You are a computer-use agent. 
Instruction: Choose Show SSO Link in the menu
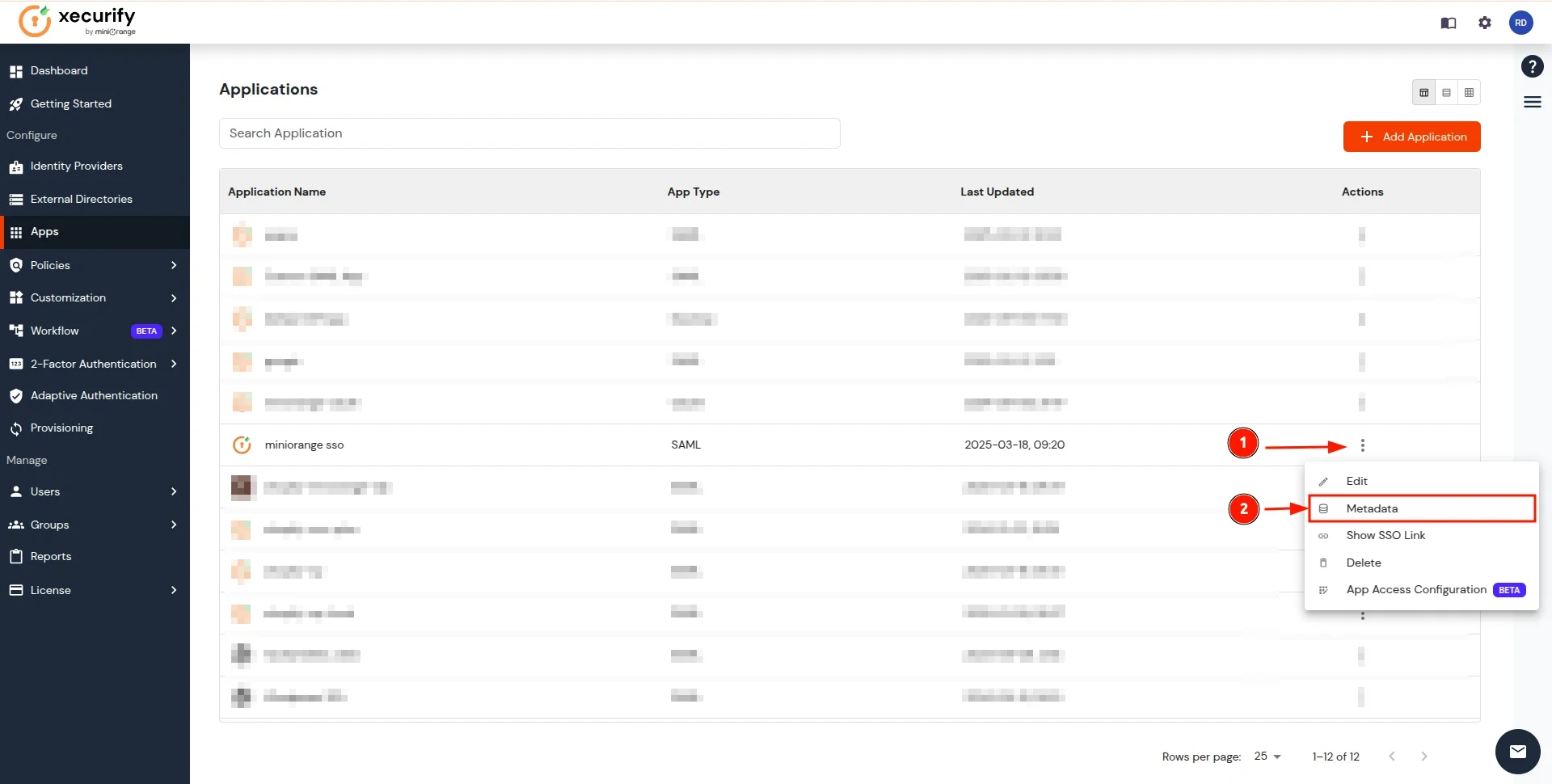click(x=1385, y=535)
